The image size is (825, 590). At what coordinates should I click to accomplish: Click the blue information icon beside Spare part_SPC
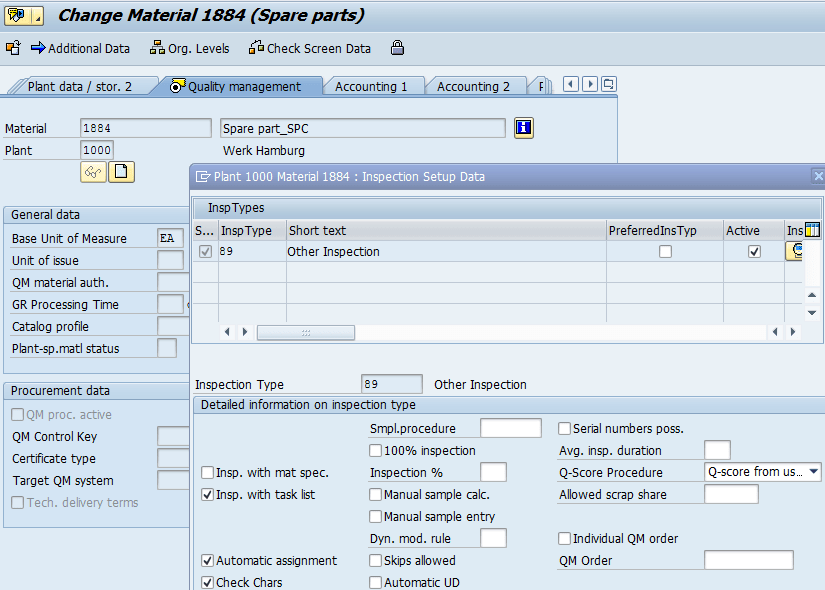tap(524, 128)
